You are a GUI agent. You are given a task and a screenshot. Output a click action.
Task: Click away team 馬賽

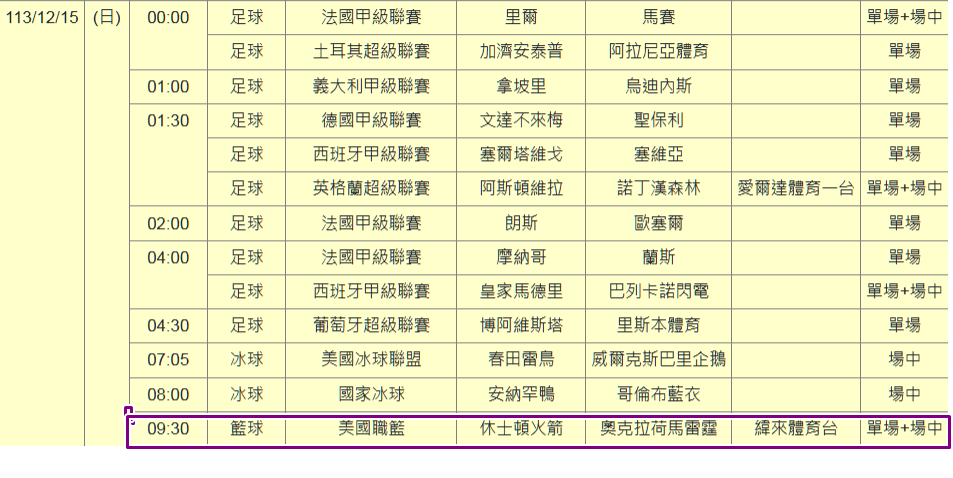point(658,18)
